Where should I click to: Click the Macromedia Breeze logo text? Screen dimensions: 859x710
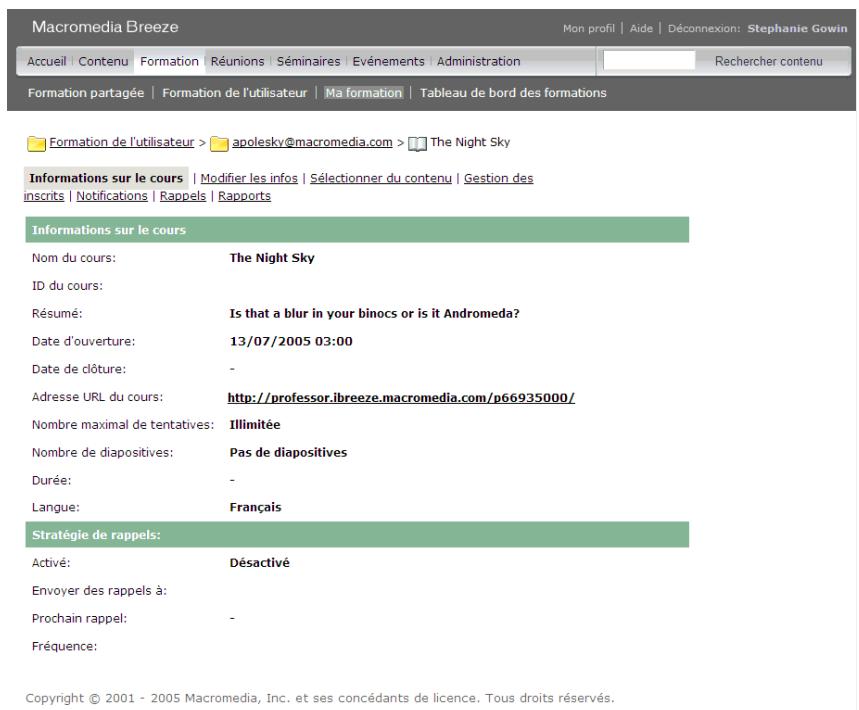click(105, 27)
